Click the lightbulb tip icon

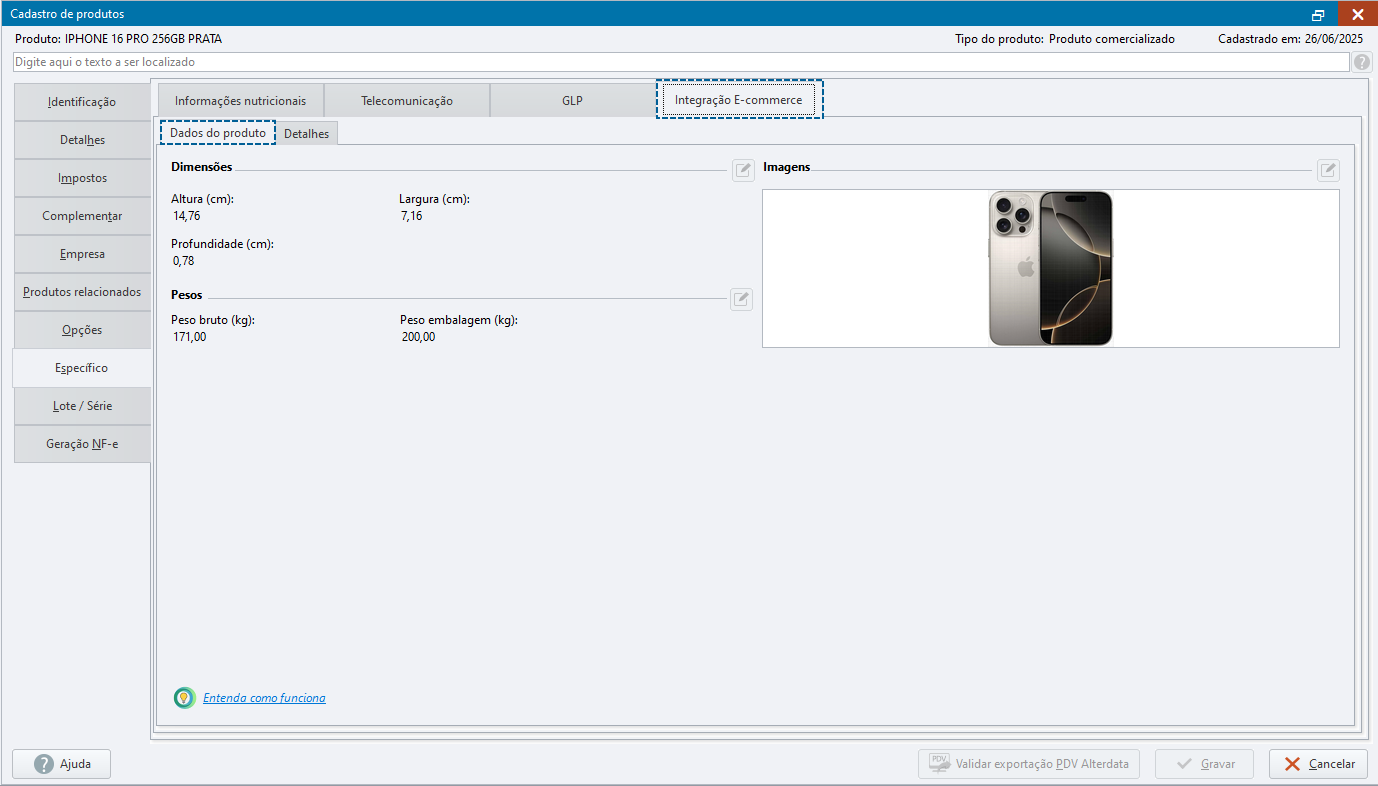tap(184, 698)
